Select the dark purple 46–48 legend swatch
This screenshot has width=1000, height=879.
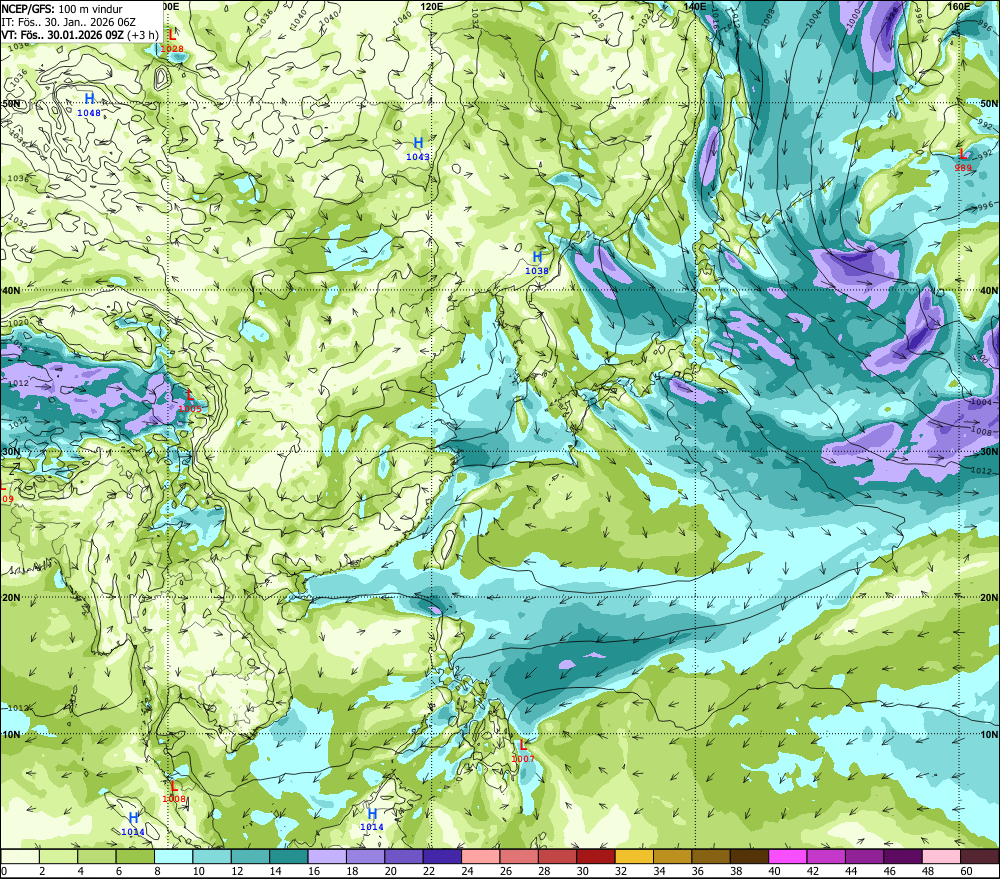[903, 856]
